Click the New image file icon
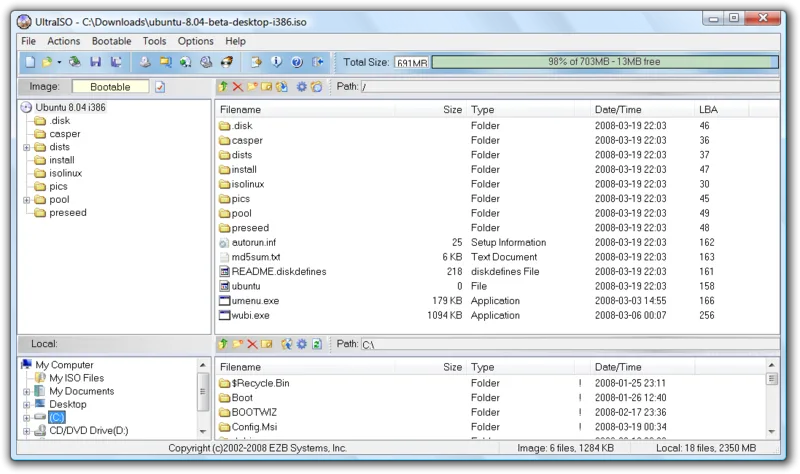Image resolution: width=800 pixels, height=474 pixels. click(30, 62)
